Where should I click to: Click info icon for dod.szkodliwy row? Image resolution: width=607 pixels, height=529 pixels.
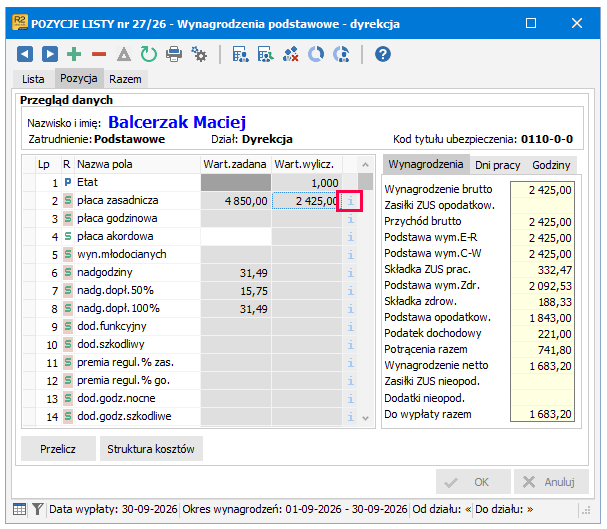350,345
